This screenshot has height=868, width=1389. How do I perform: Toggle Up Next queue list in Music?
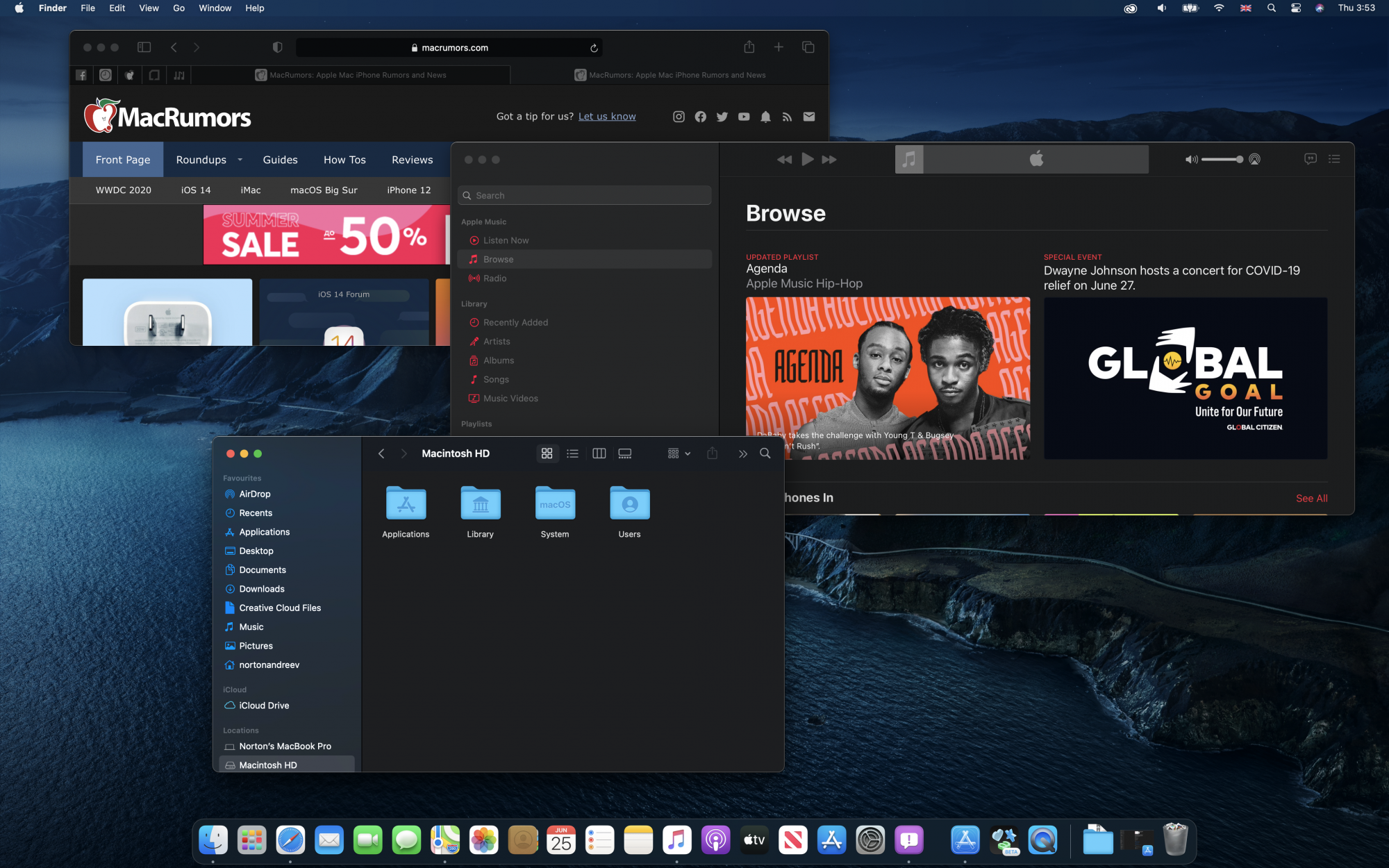click(1334, 159)
